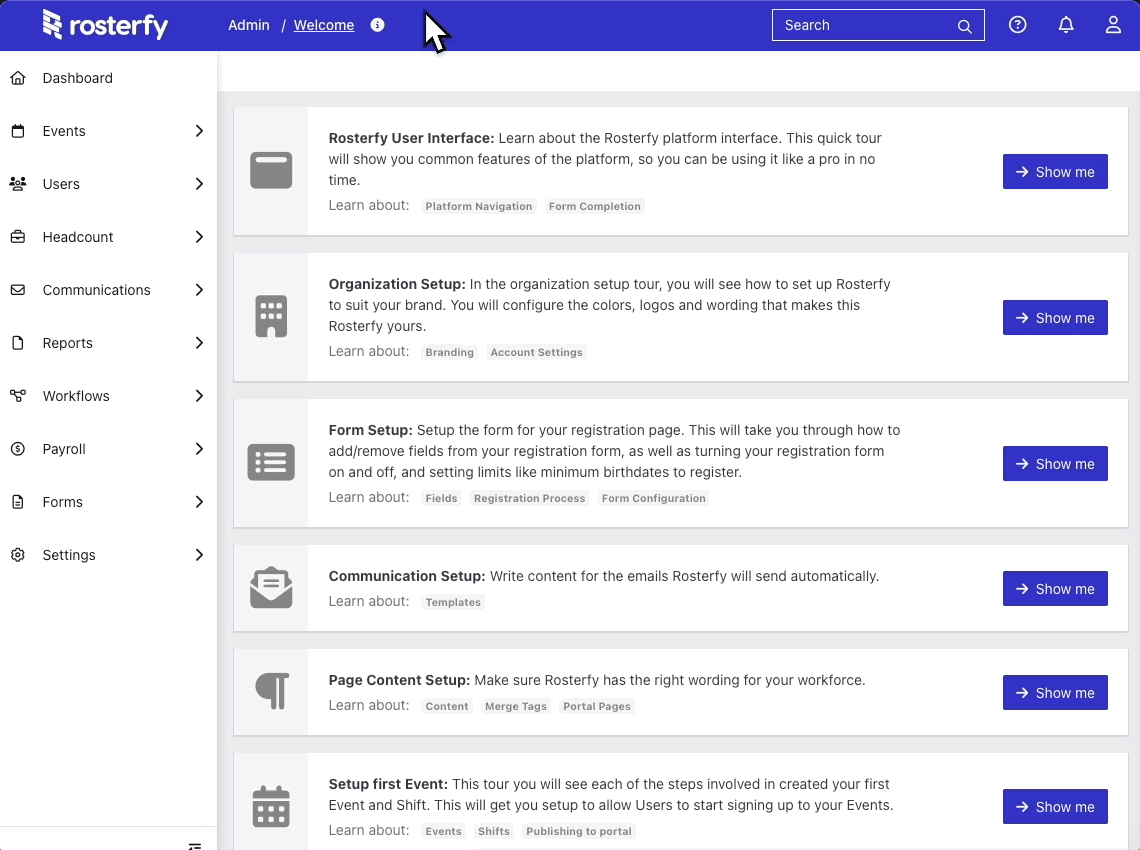
Task: Expand the Headcount menu chevron
Action: [x=199, y=237]
